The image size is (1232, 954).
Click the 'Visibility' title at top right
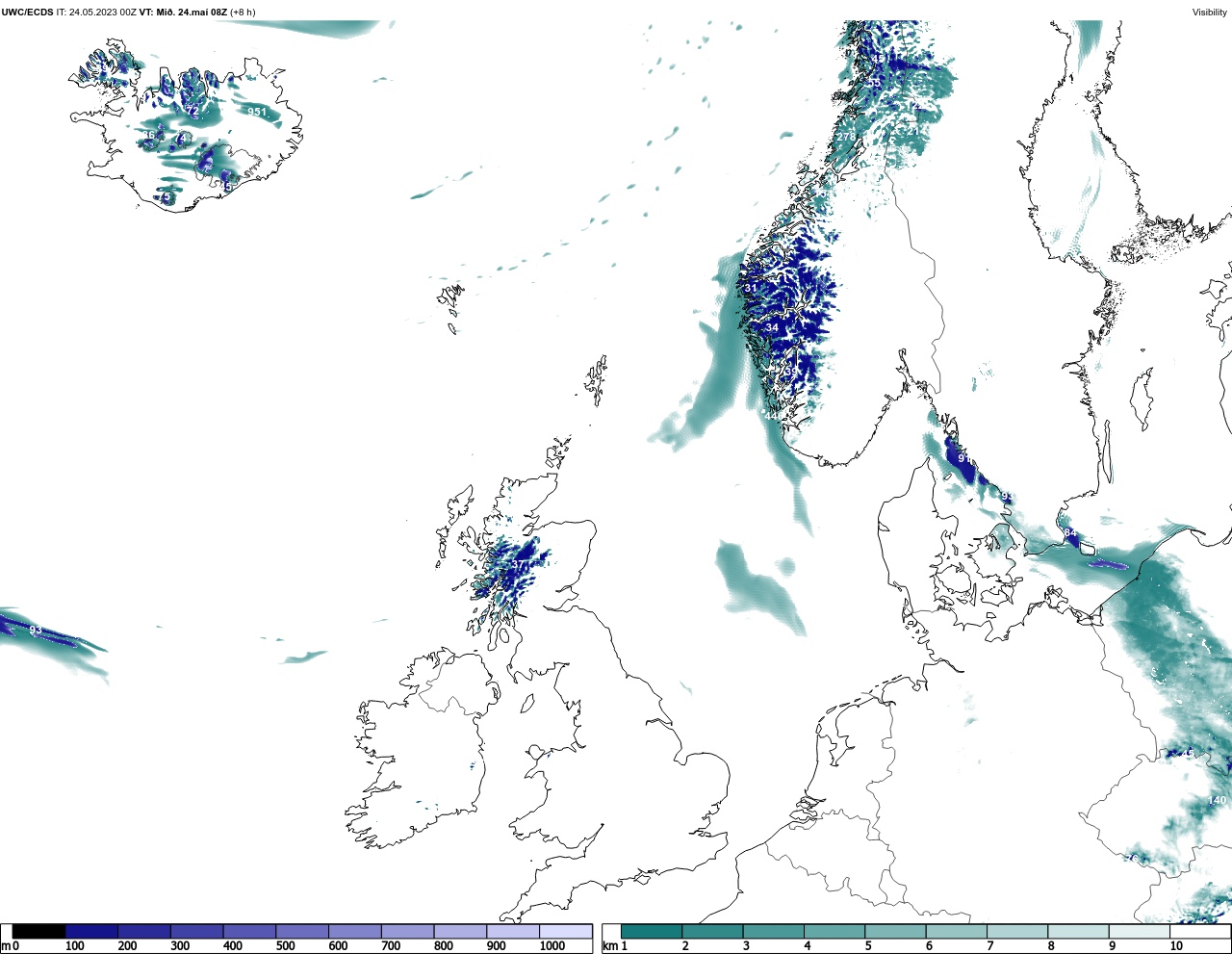pyautogui.click(x=1210, y=13)
